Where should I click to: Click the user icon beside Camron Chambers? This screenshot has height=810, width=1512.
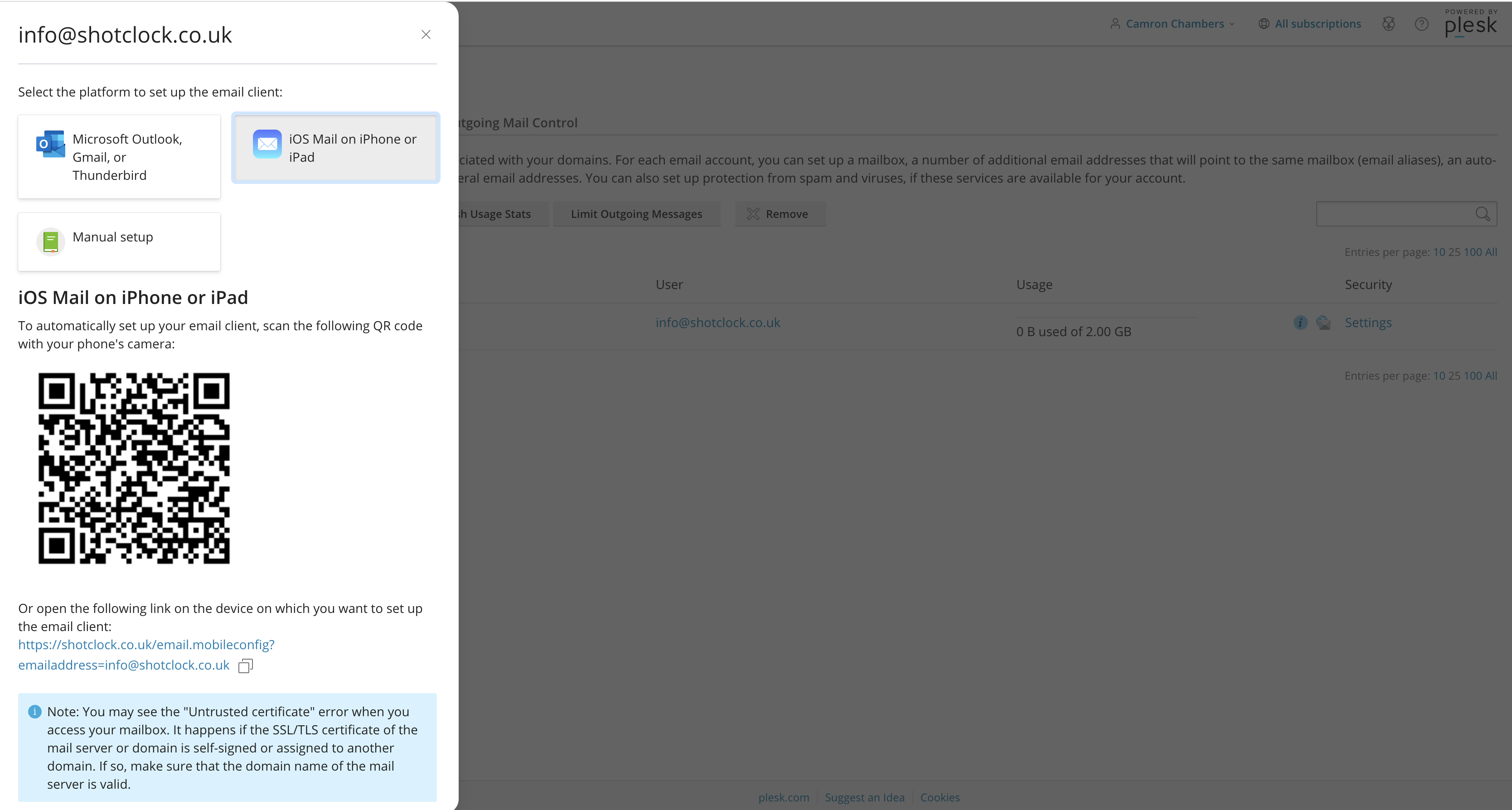point(1115,24)
